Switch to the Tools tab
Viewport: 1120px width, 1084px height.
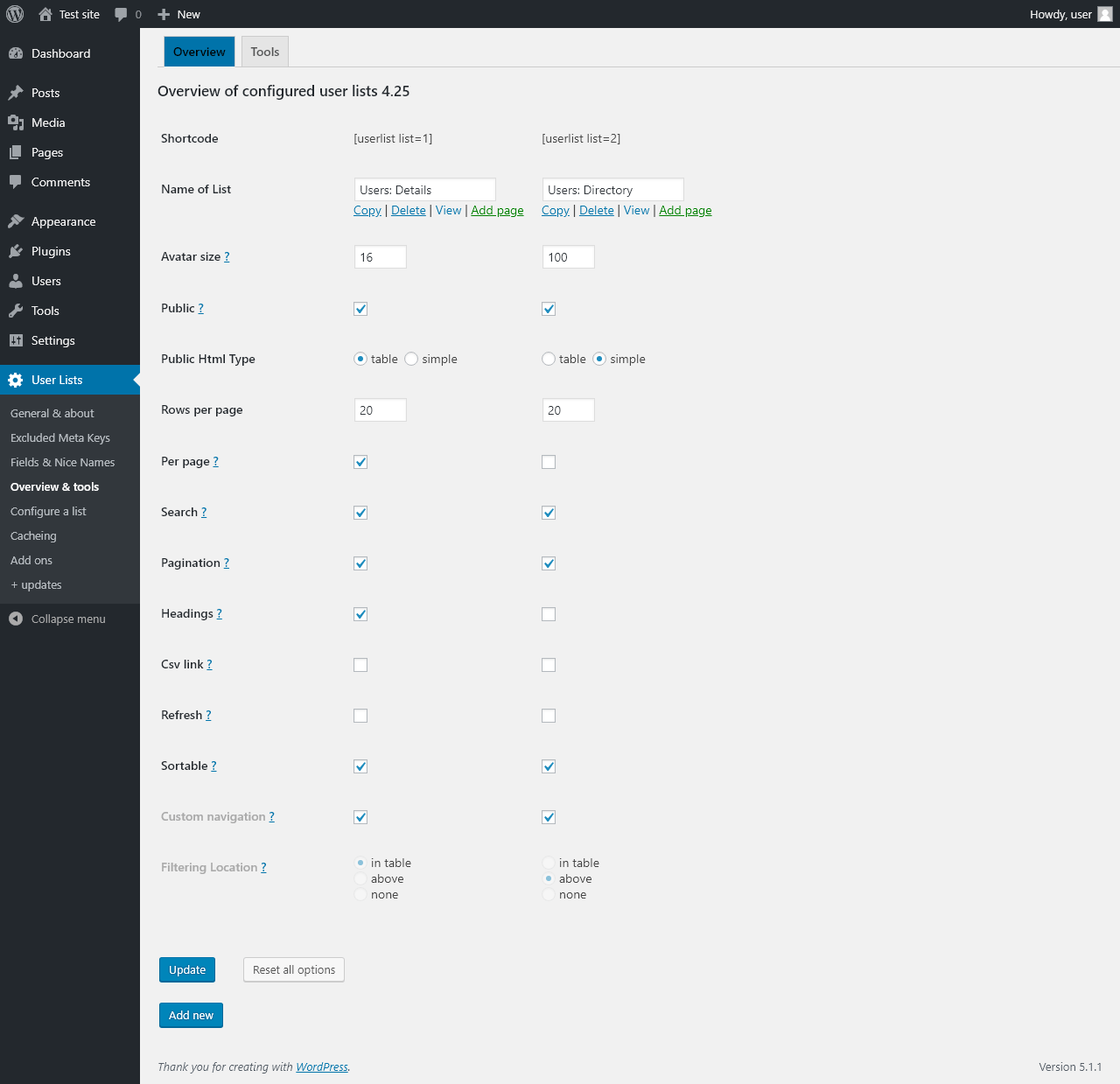(x=265, y=52)
